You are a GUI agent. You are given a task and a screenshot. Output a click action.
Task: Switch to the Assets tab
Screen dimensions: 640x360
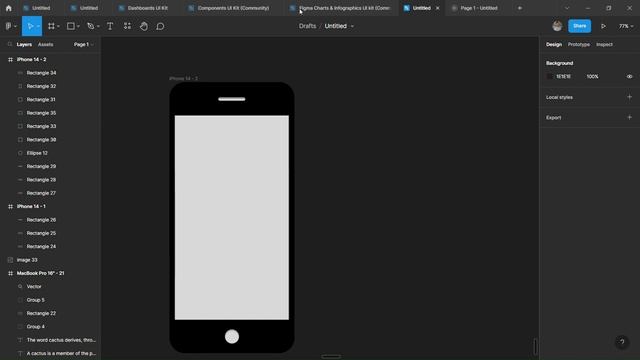45,44
